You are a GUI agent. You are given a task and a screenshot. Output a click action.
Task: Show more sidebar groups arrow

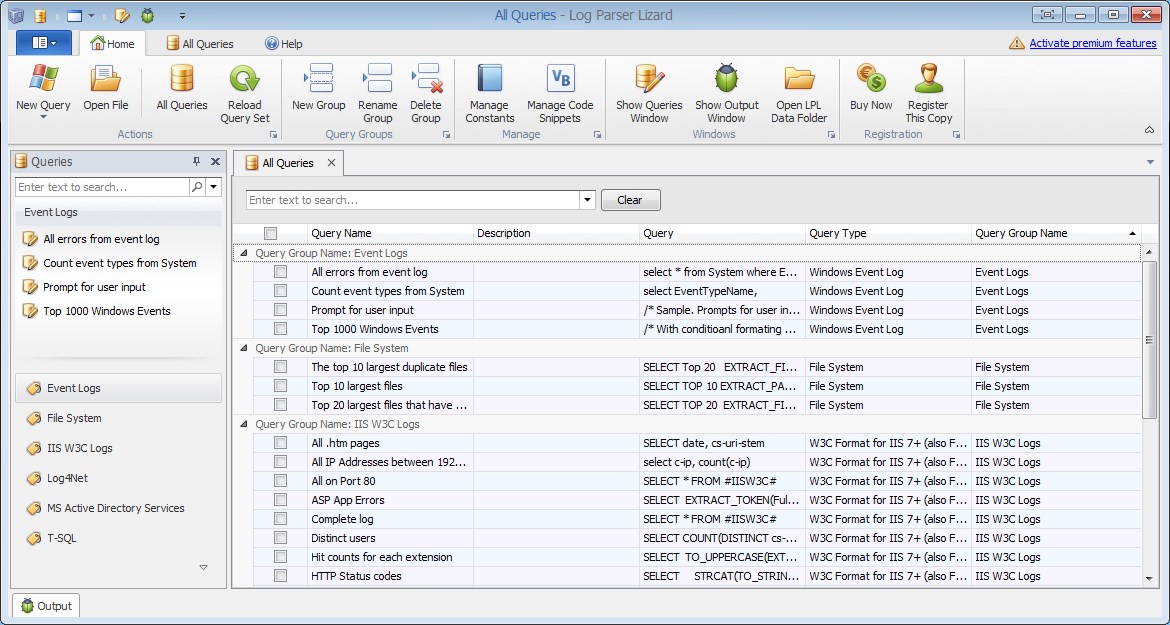(x=204, y=568)
